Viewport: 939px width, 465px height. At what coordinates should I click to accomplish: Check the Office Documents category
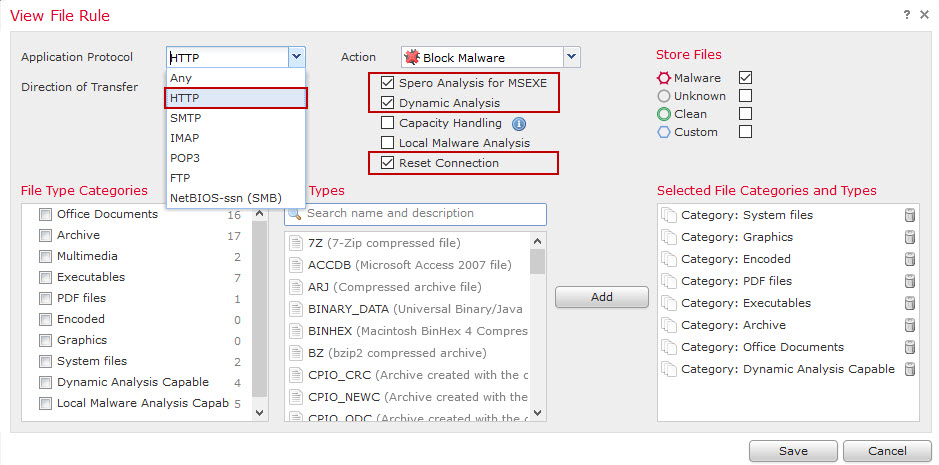[x=46, y=215]
